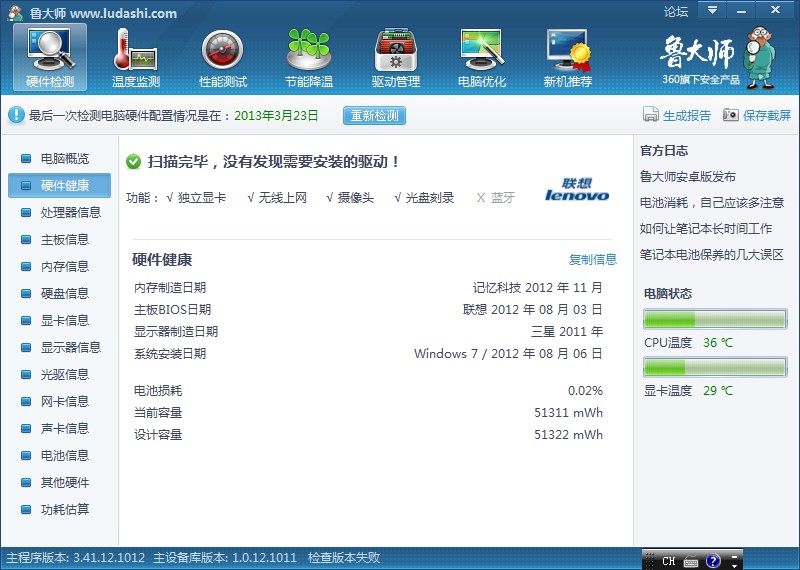Open 如何让笔记本长时间工作 news entry
Image resolution: width=800 pixels, height=570 pixels.
(x=706, y=229)
